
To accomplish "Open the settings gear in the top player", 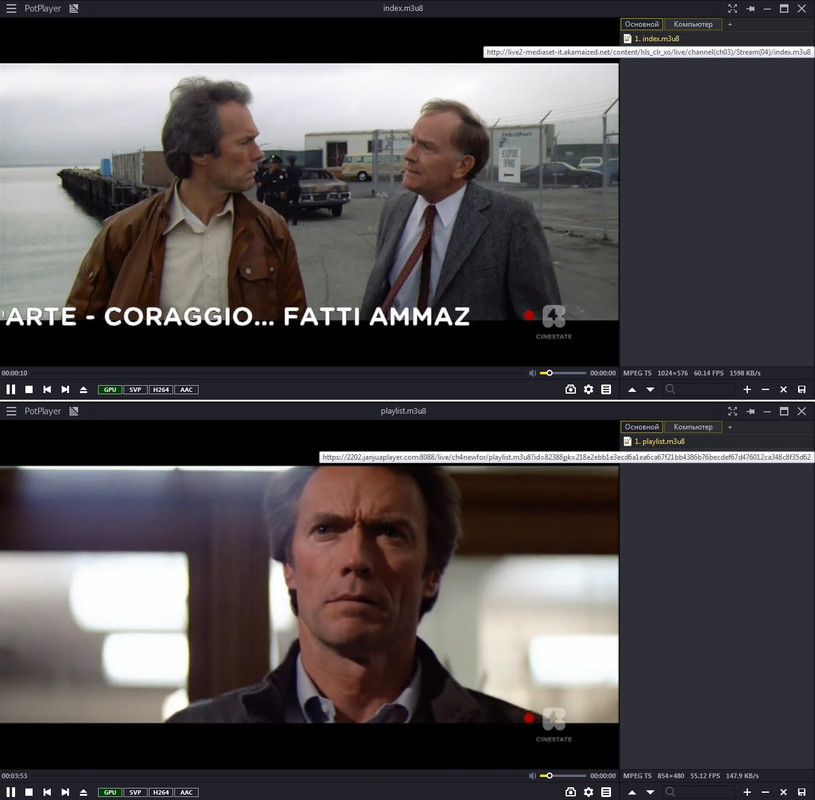I will click(588, 389).
